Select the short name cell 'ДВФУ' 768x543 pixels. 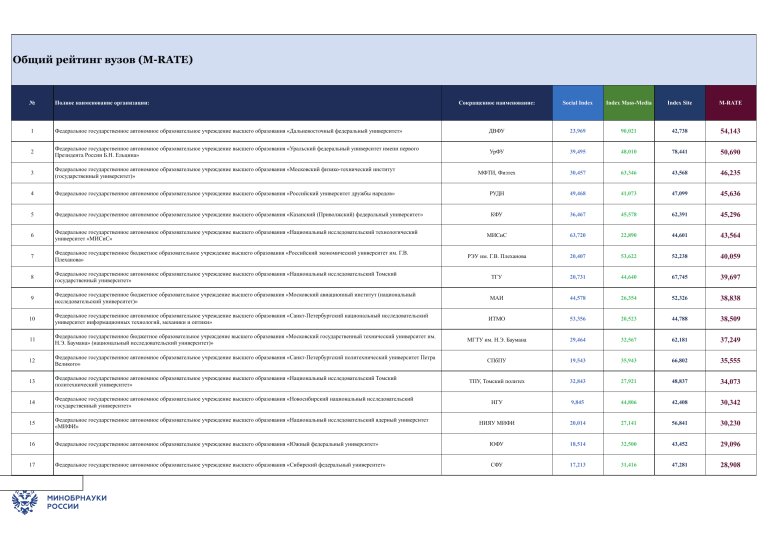tap(497, 131)
